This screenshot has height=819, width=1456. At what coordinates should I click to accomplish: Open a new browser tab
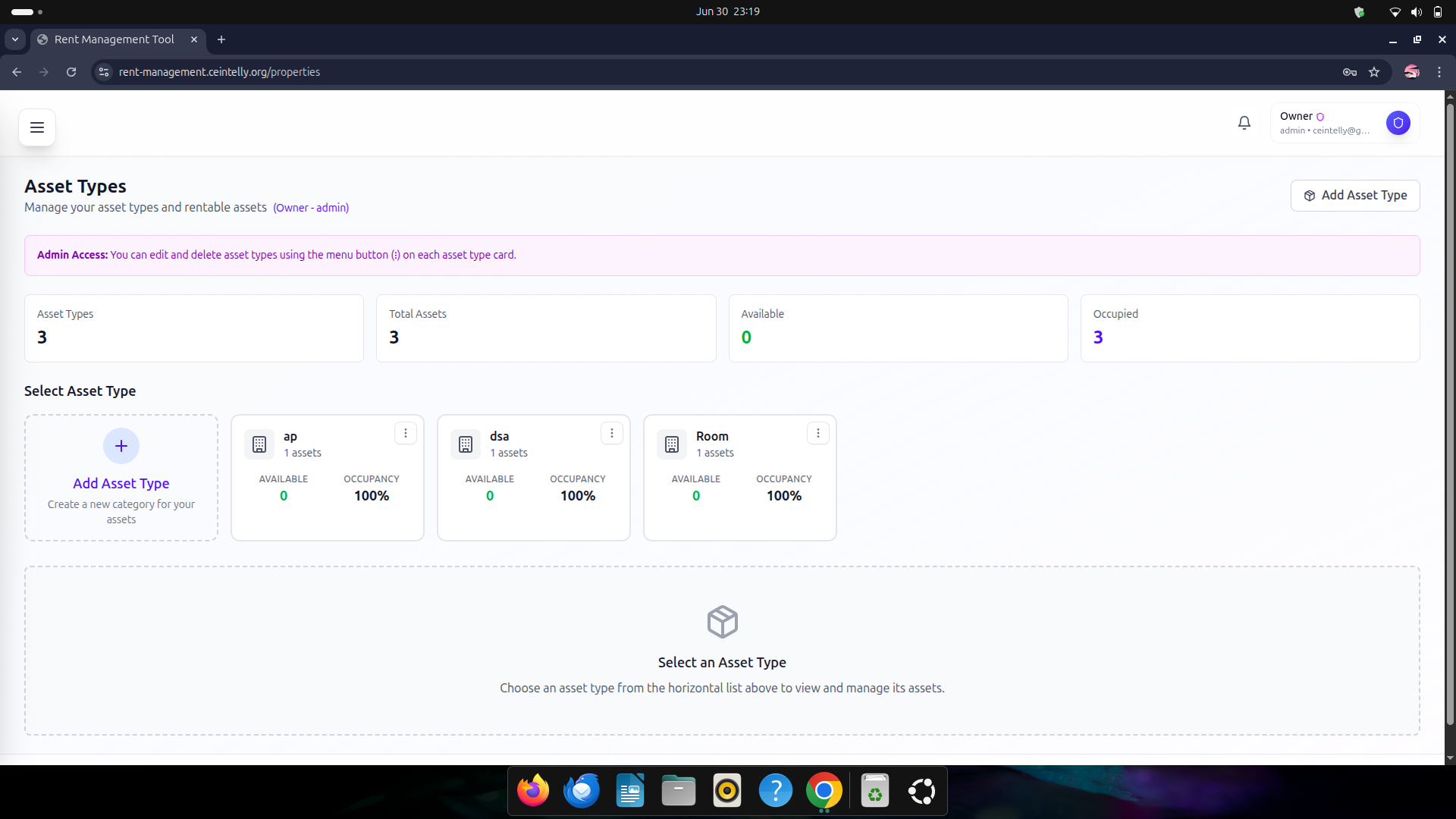pos(221,39)
